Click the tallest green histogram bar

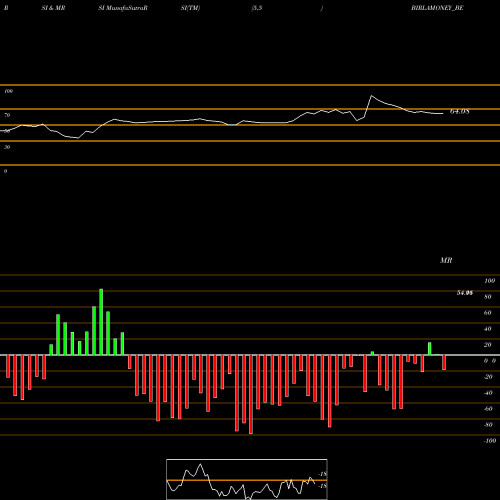(101, 322)
